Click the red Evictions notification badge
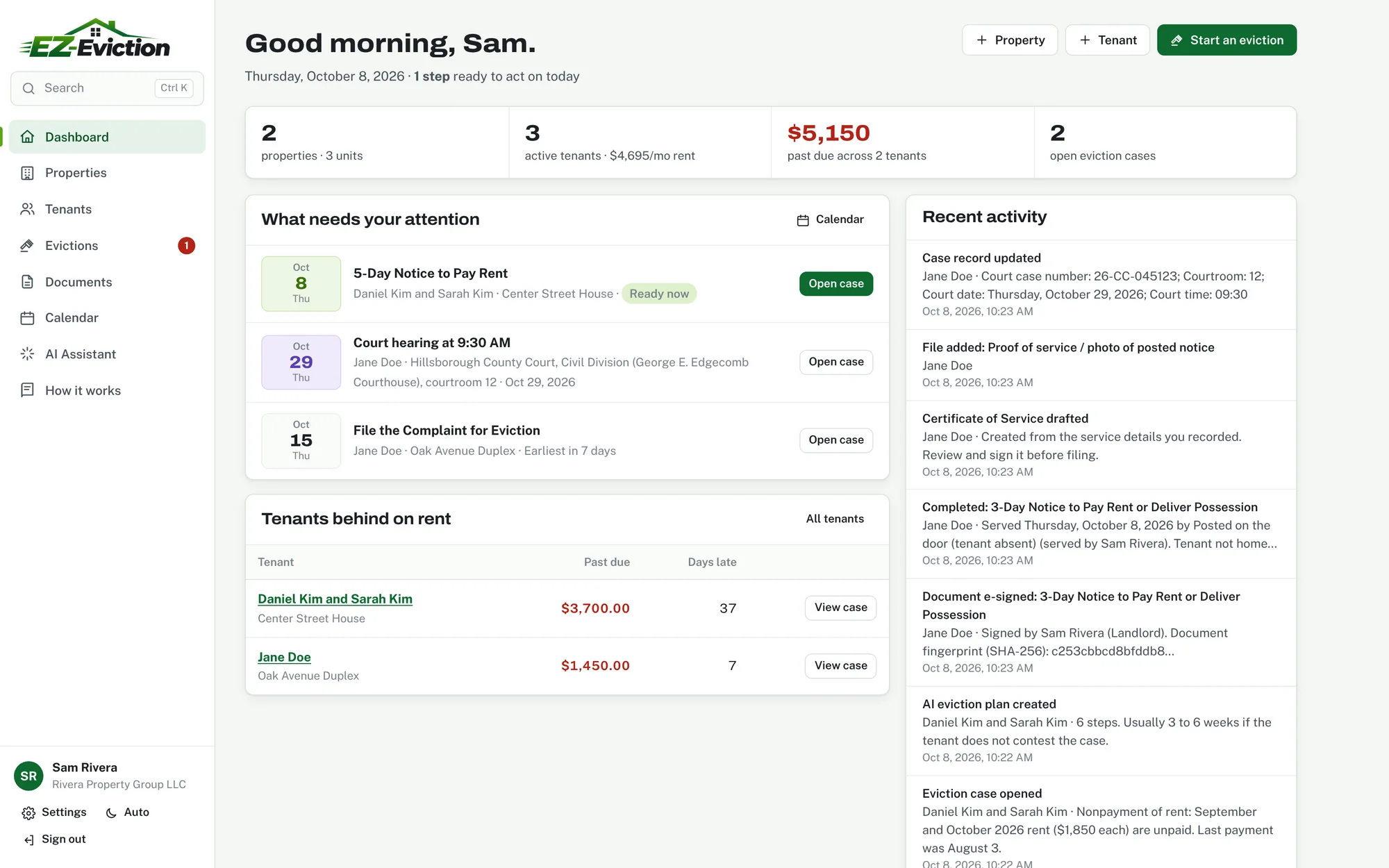 186,246
